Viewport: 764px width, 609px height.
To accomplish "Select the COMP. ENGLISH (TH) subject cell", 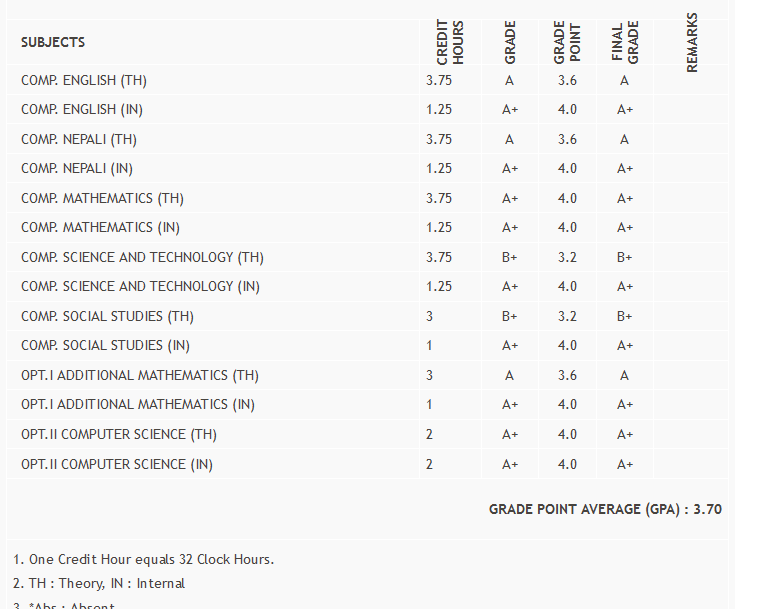I will coord(84,80).
